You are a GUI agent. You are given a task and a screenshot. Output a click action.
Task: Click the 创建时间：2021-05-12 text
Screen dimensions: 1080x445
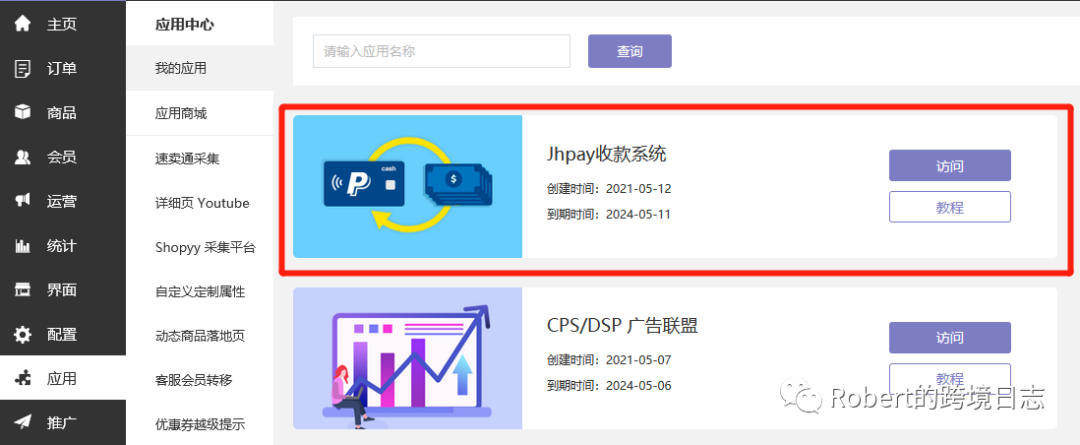click(609, 189)
